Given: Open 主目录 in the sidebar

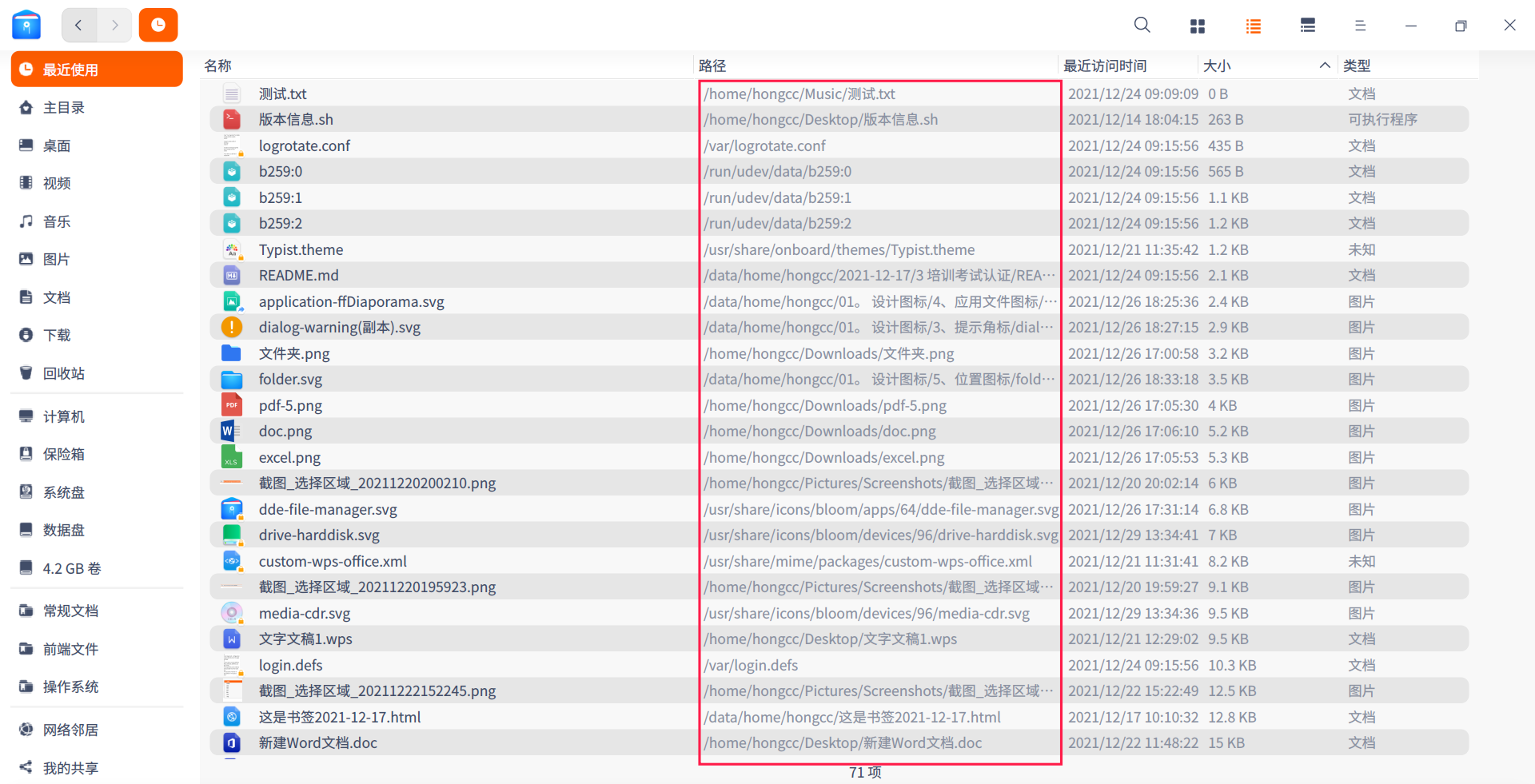Looking at the screenshot, I should [97, 107].
